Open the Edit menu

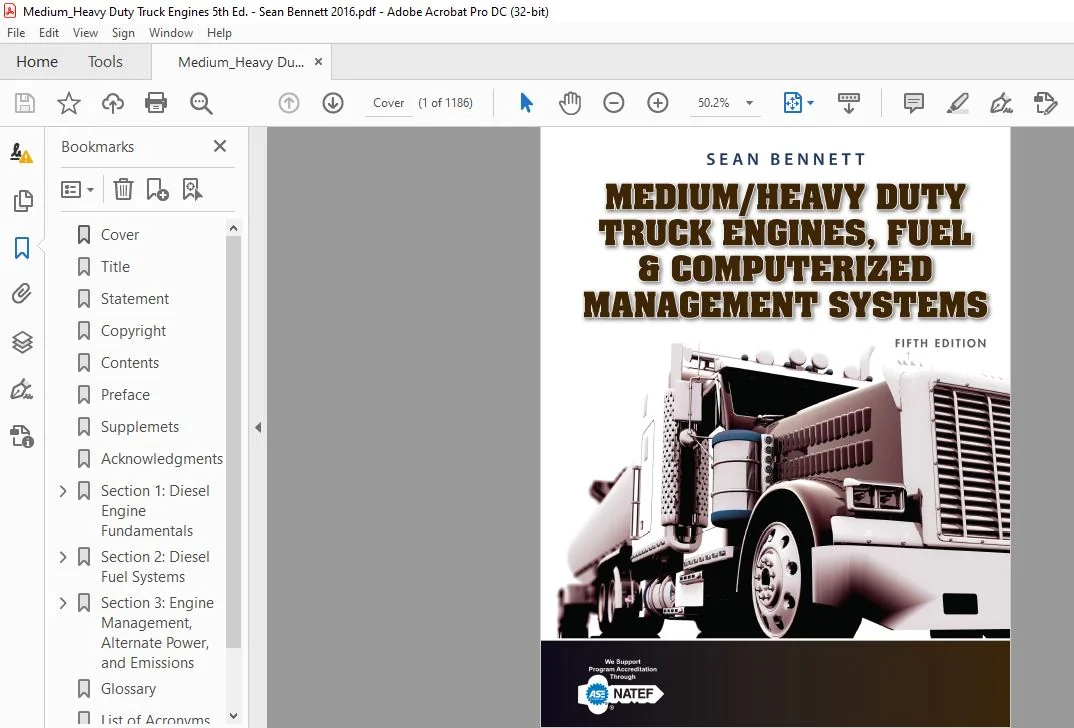pos(49,33)
